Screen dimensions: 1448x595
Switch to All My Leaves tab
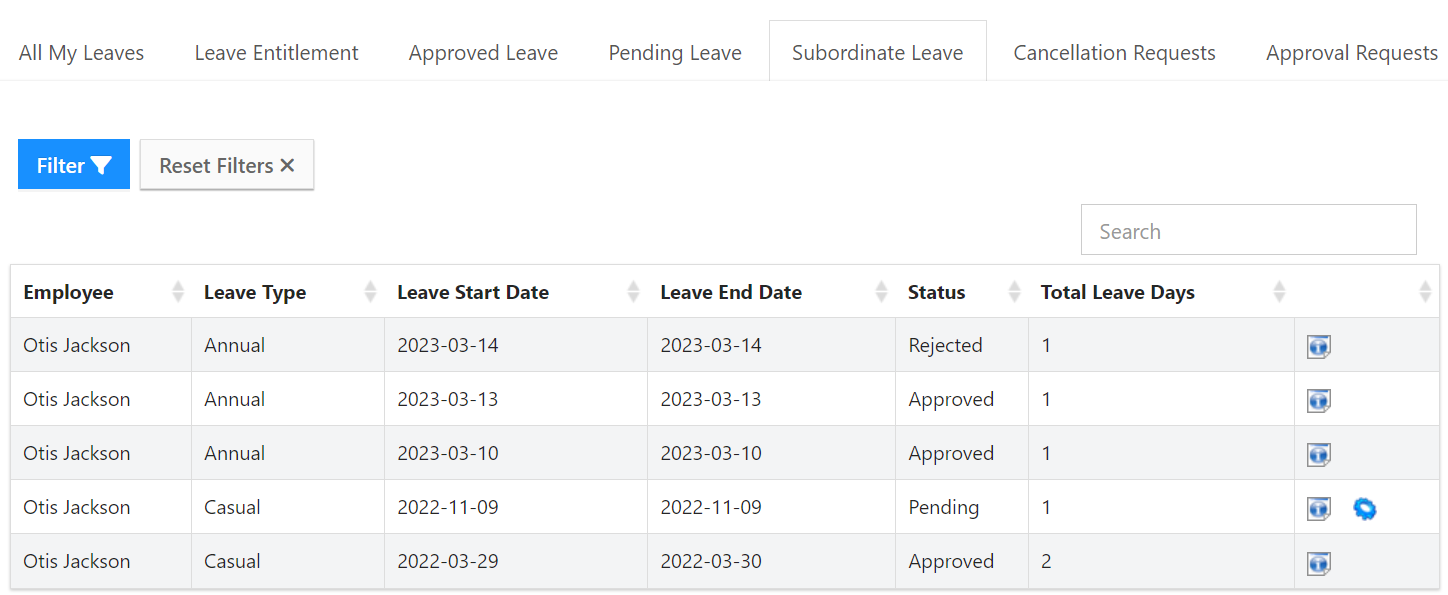tap(82, 53)
